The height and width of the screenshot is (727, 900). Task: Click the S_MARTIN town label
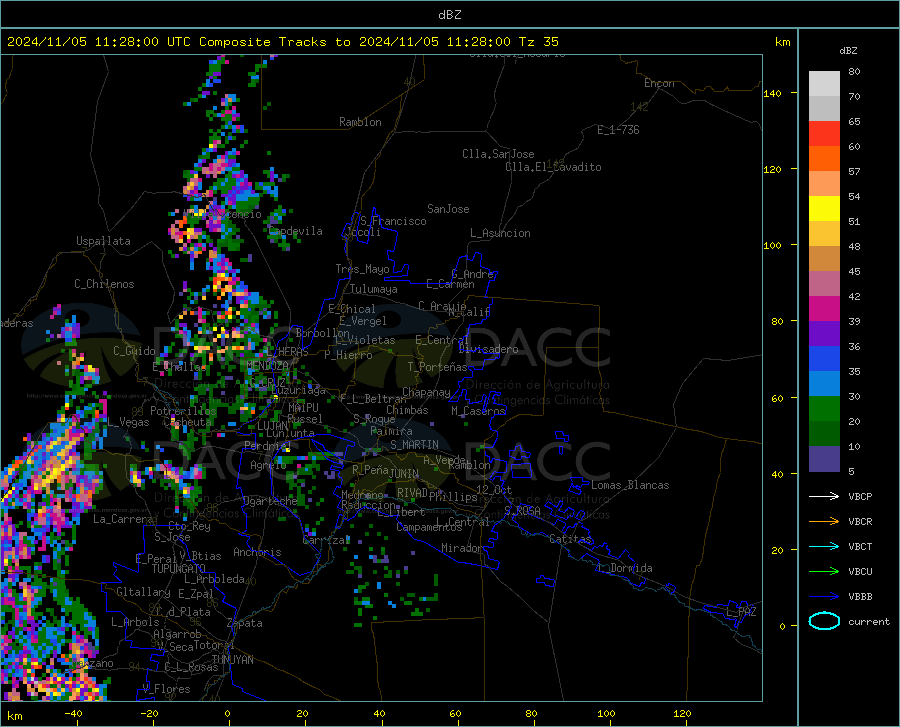coord(414,445)
